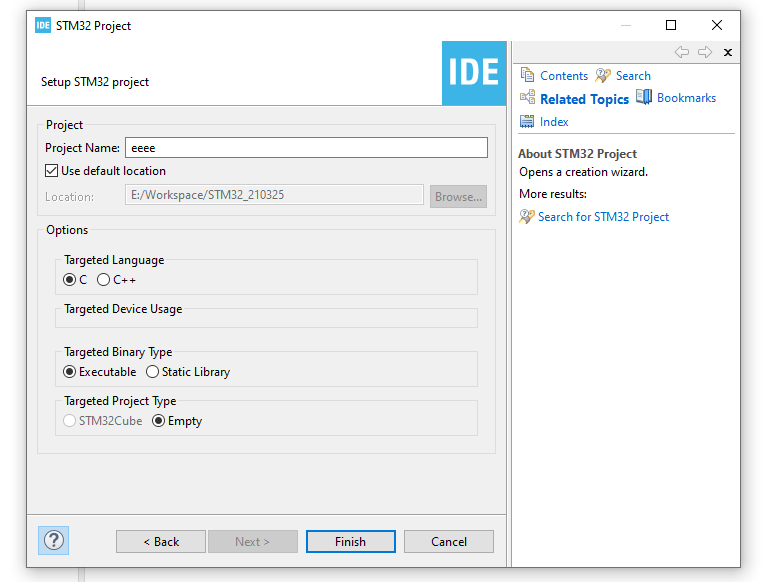Viewport: 783px width, 582px height.
Task: Open help via the question mark icon
Action: (53, 540)
